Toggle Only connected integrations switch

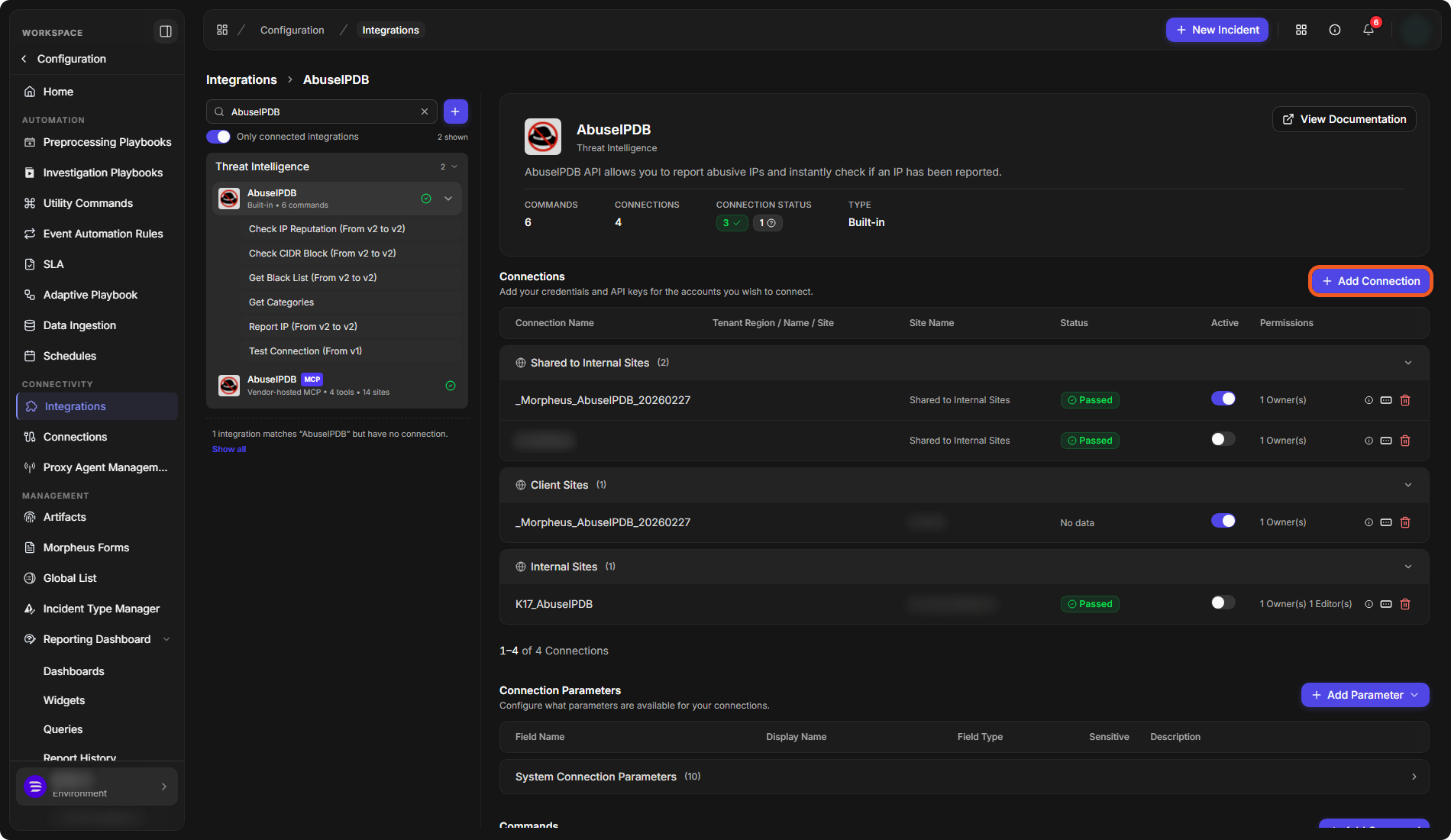pyautogui.click(x=218, y=137)
